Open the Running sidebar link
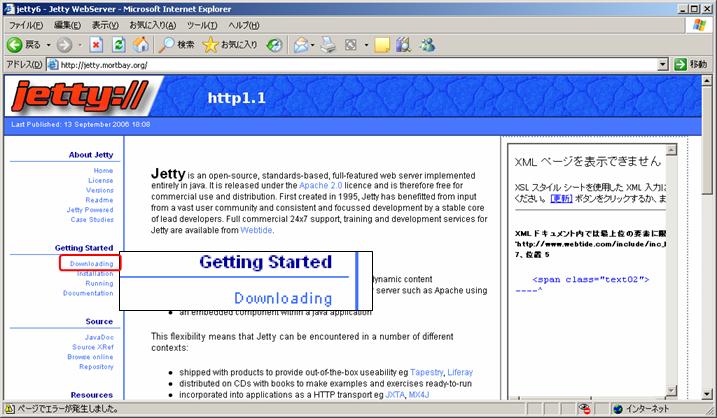This screenshot has height=418, width=717. coord(99,284)
